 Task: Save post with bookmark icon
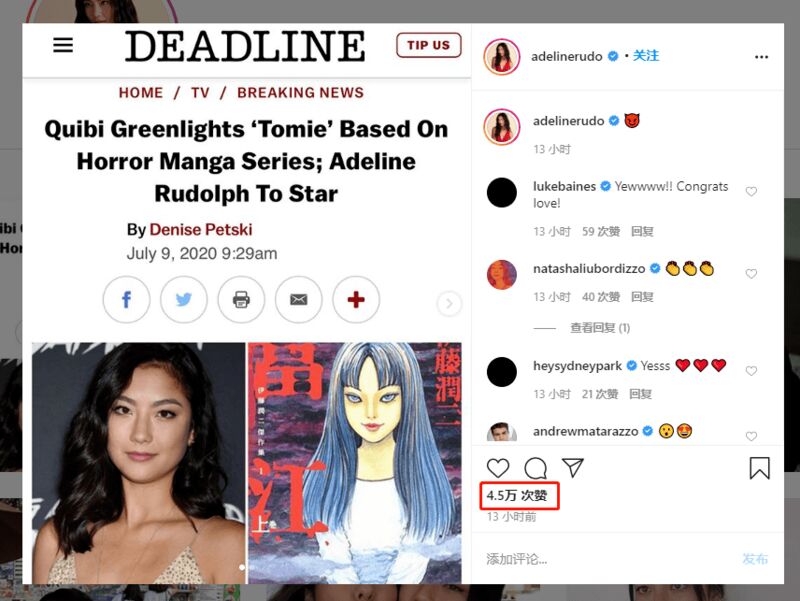pyautogui.click(x=759, y=468)
